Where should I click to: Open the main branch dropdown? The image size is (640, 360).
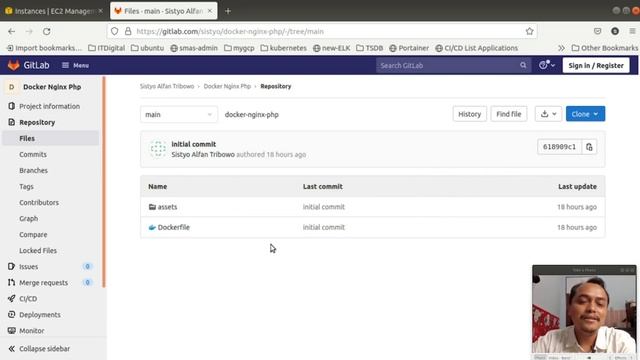(x=179, y=114)
